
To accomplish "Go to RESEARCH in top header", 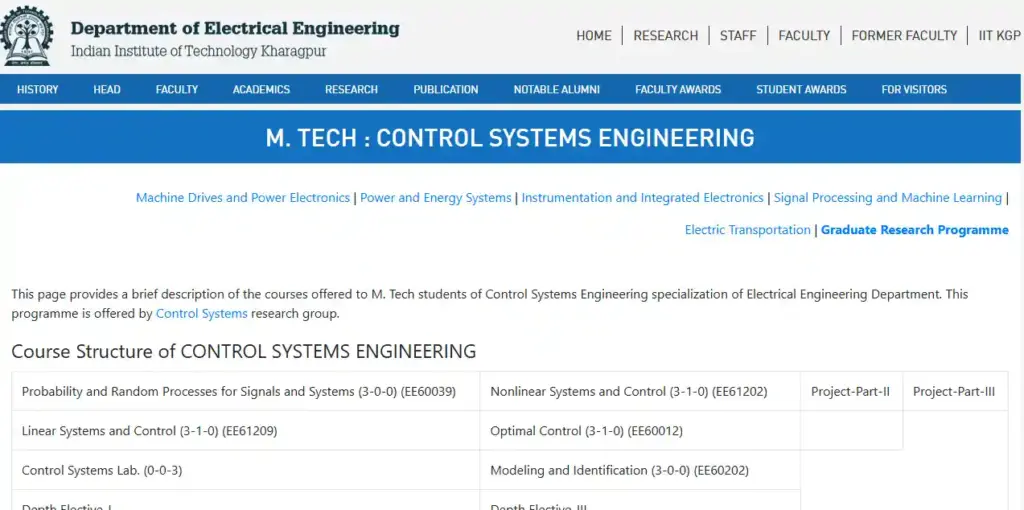I will tap(665, 36).
